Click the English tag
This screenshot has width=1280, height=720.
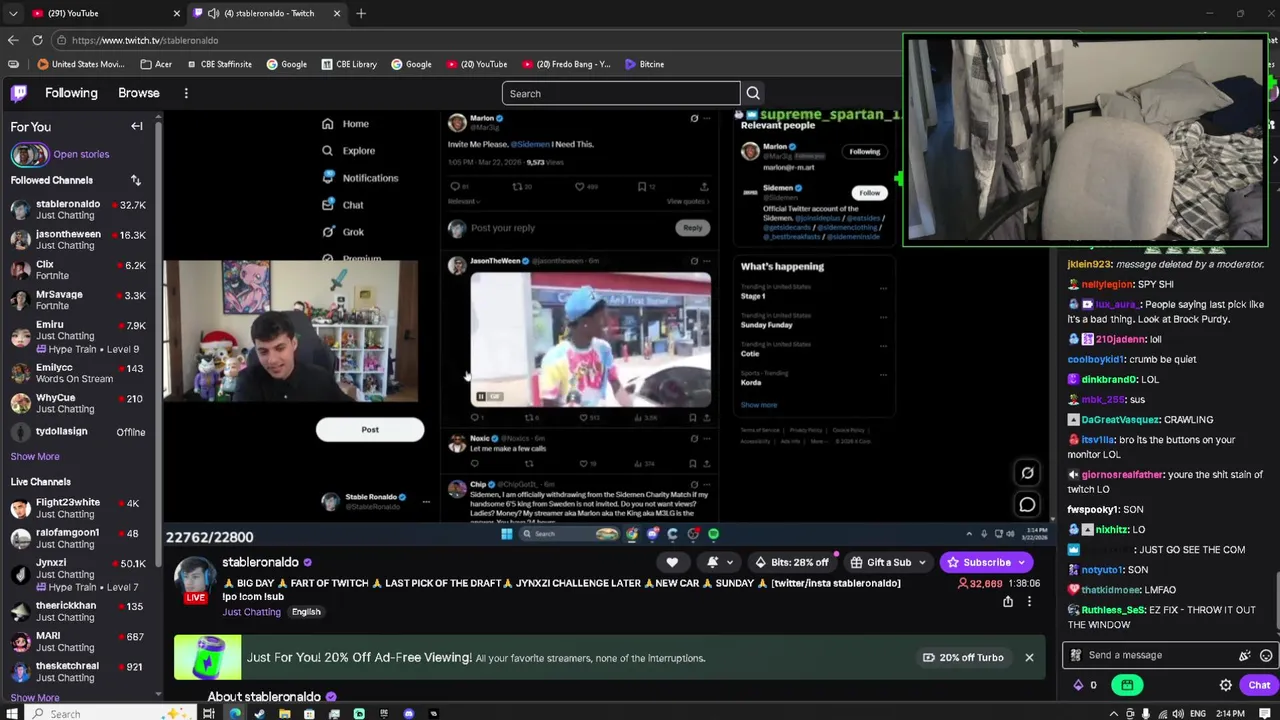[x=306, y=612]
